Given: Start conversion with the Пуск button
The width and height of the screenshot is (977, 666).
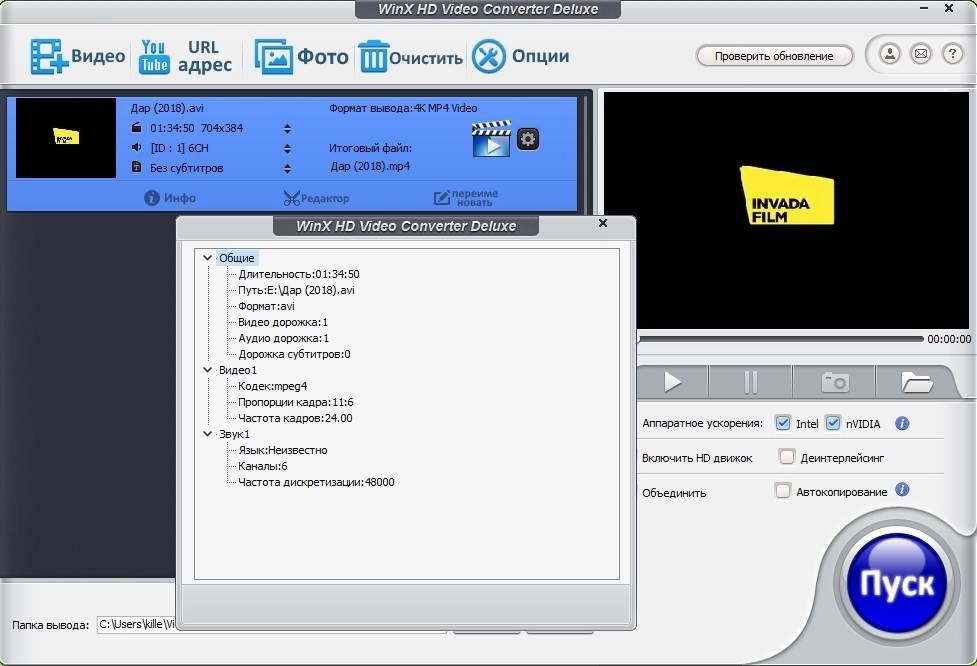Looking at the screenshot, I should [x=897, y=584].
